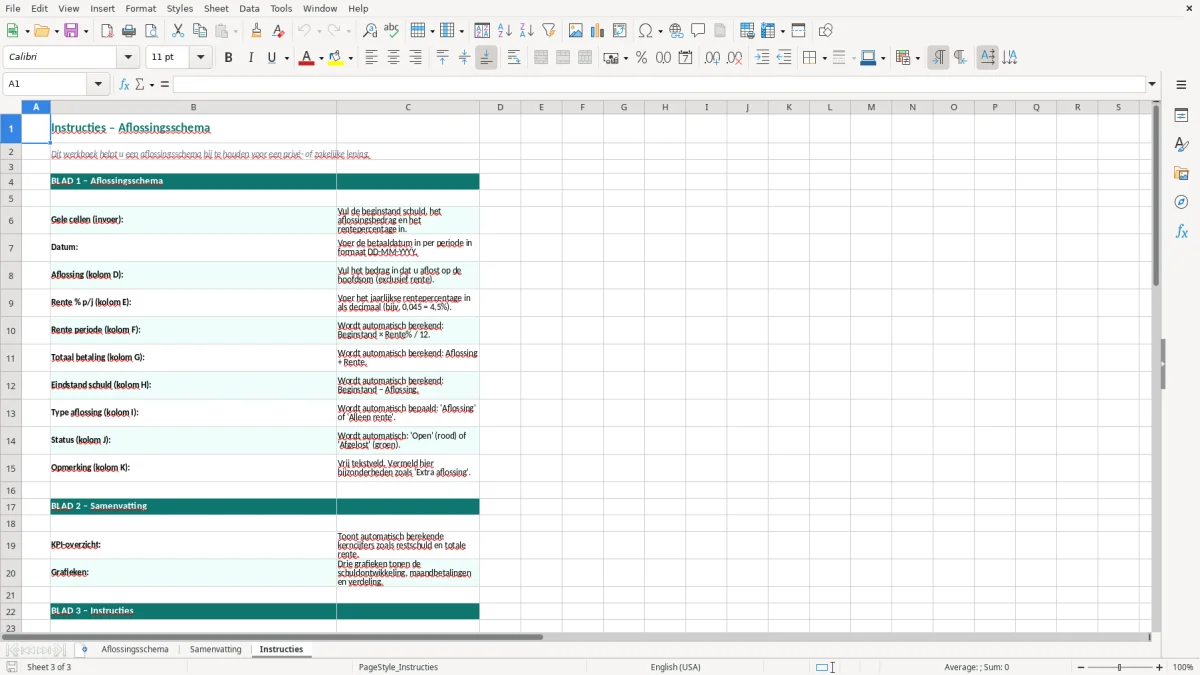This screenshot has width=1200, height=675.
Task: Format as date icon
Action: click(x=685, y=58)
